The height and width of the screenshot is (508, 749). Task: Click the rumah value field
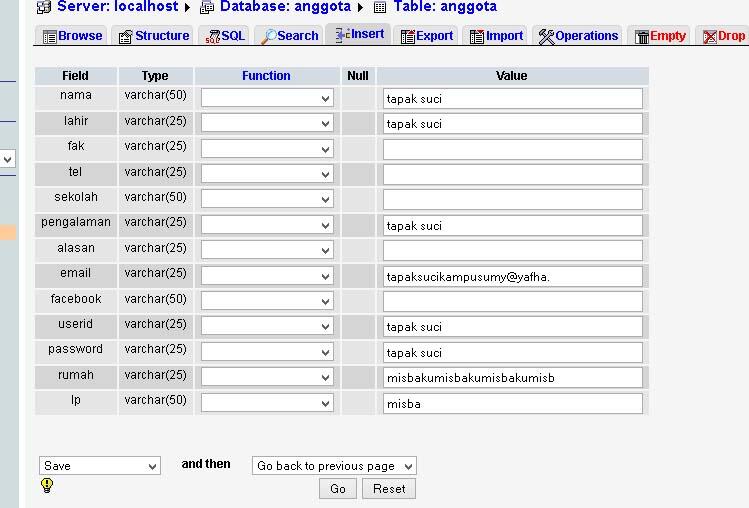(513, 378)
